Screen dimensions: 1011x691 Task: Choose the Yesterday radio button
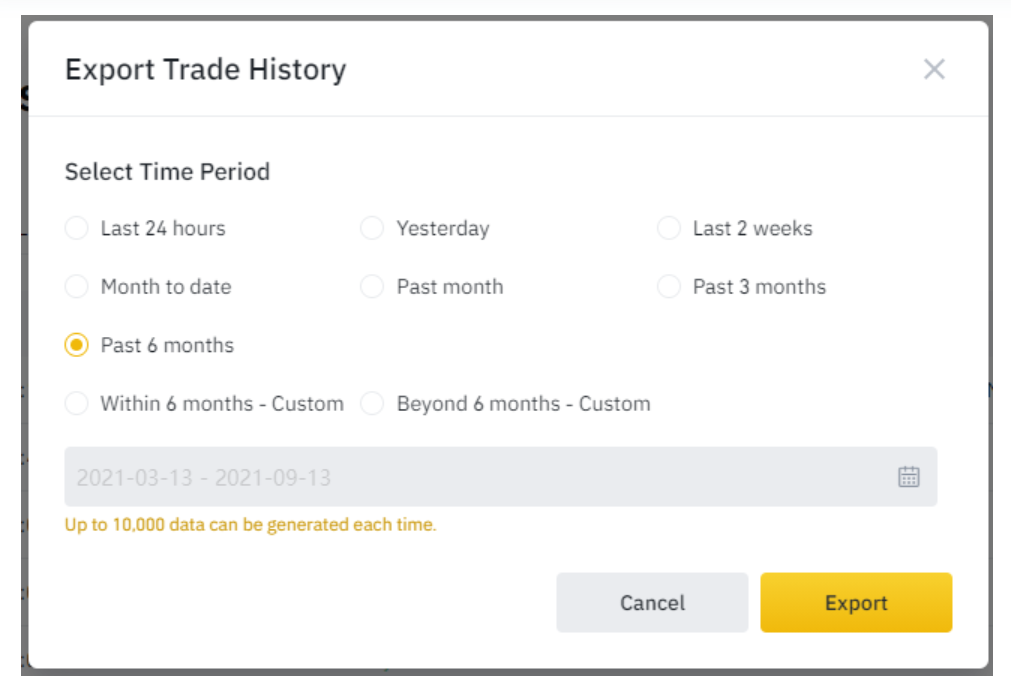pos(372,228)
